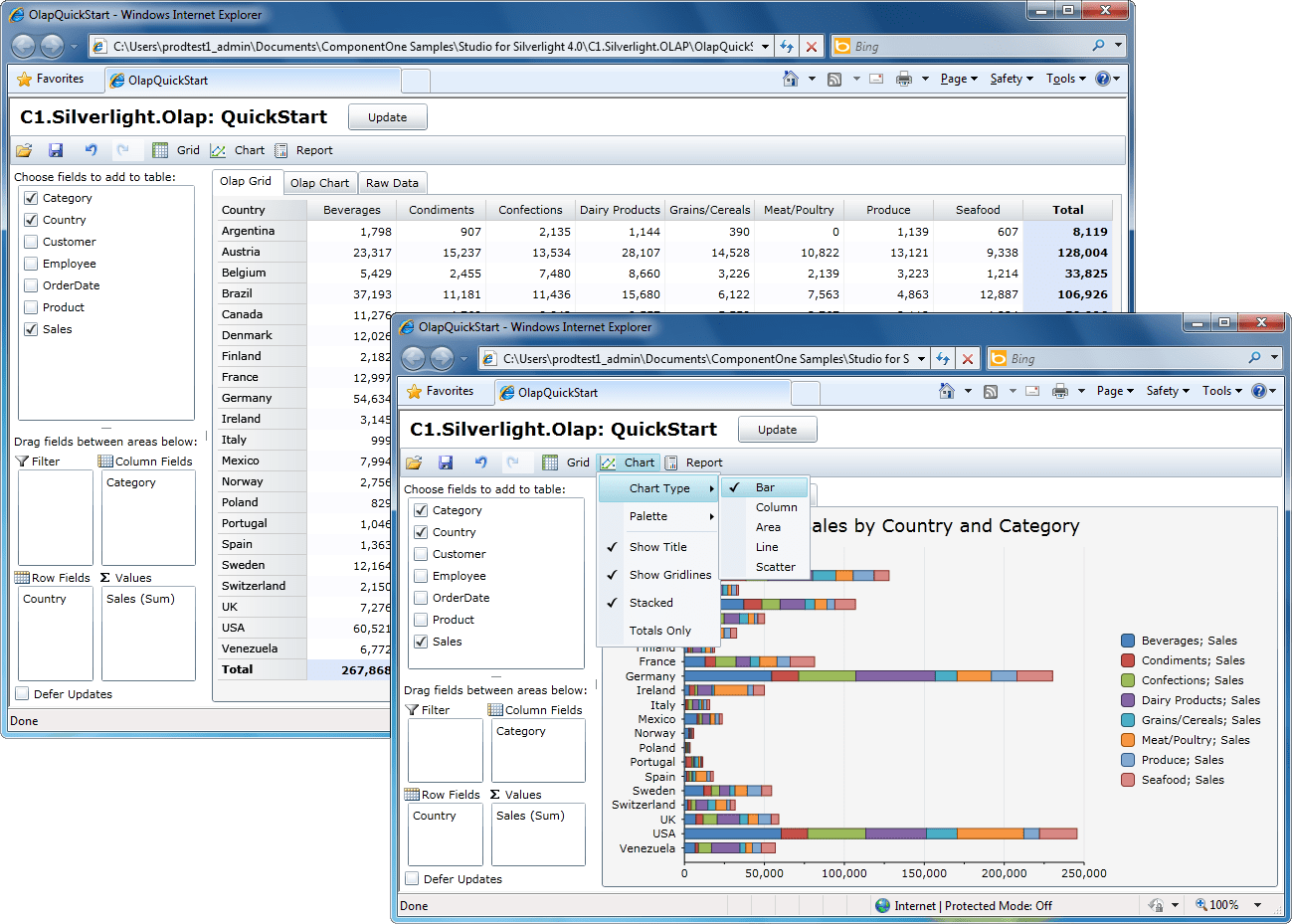The height and width of the screenshot is (924, 1292).
Task: Open Favorites in back window
Action: 51,79
